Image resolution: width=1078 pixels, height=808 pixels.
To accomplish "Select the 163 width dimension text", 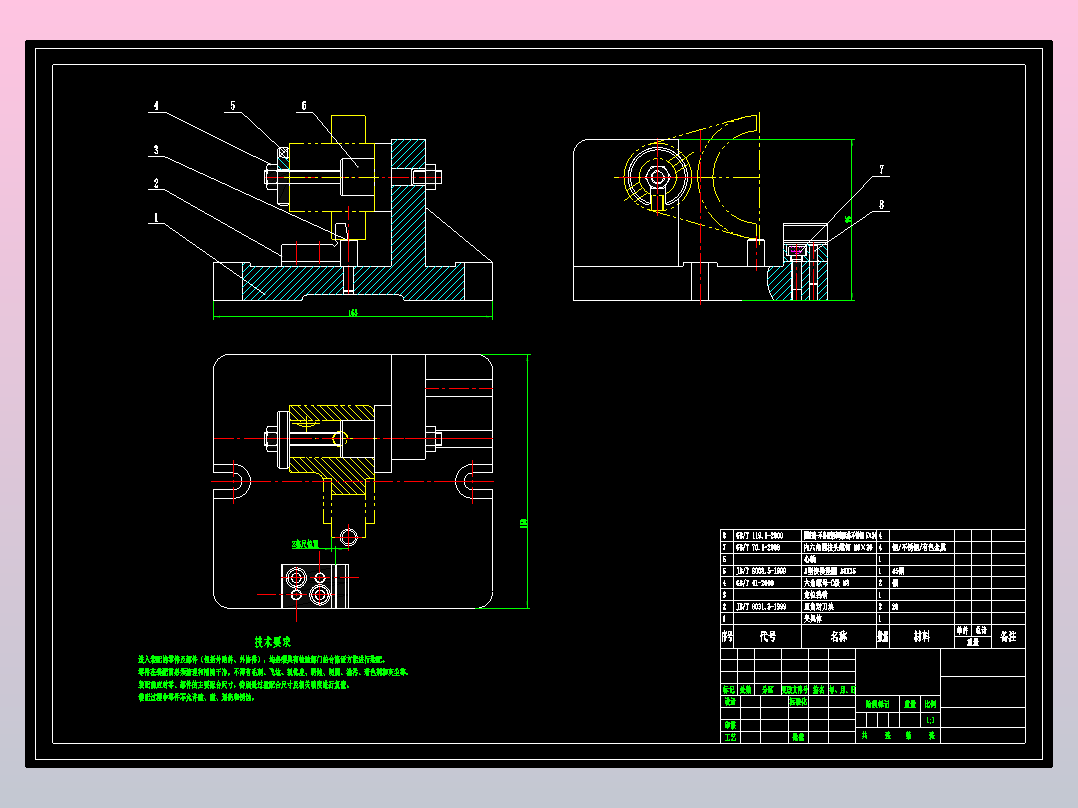I will tap(353, 313).
